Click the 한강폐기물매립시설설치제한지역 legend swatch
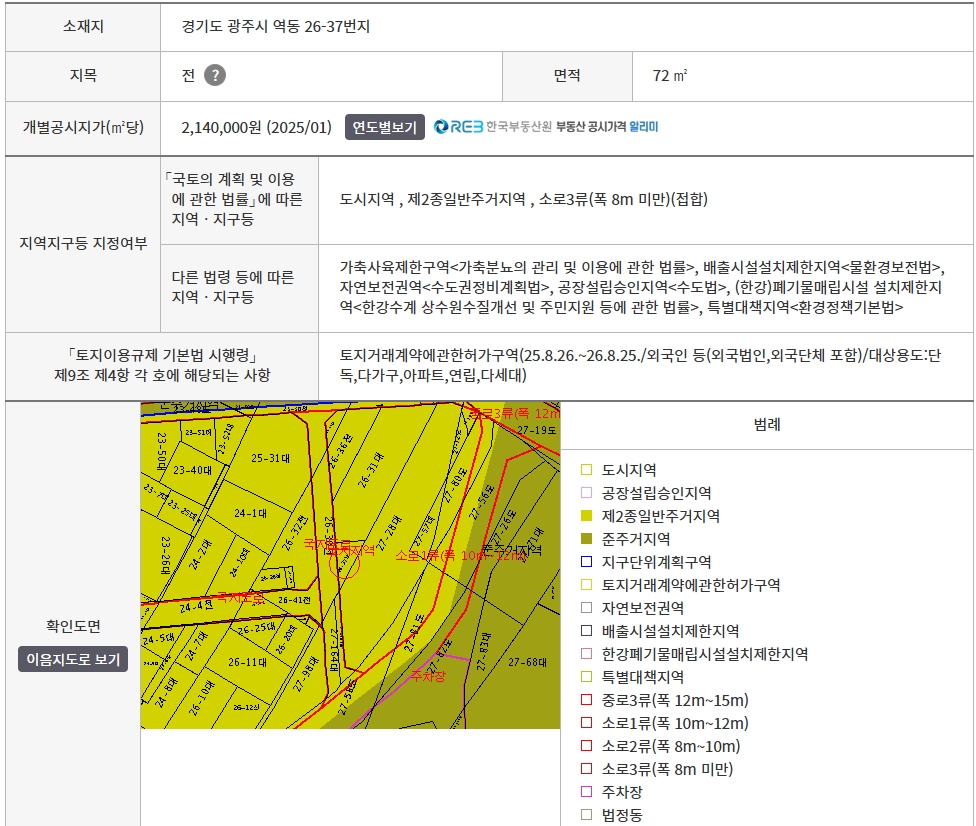The height and width of the screenshot is (826, 976). click(x=586, y=654)
